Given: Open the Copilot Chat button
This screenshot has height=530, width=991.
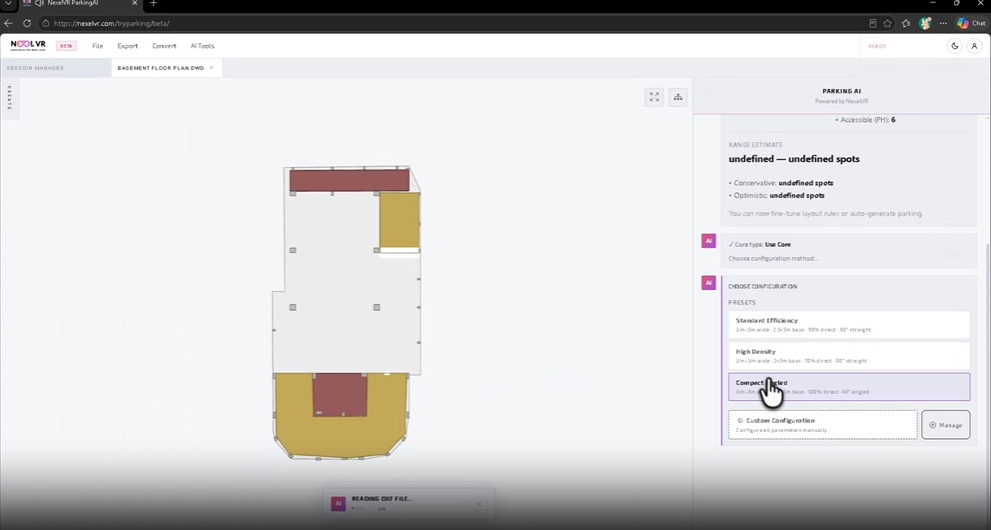Looking at the screenshot, I should pos(971,23).
